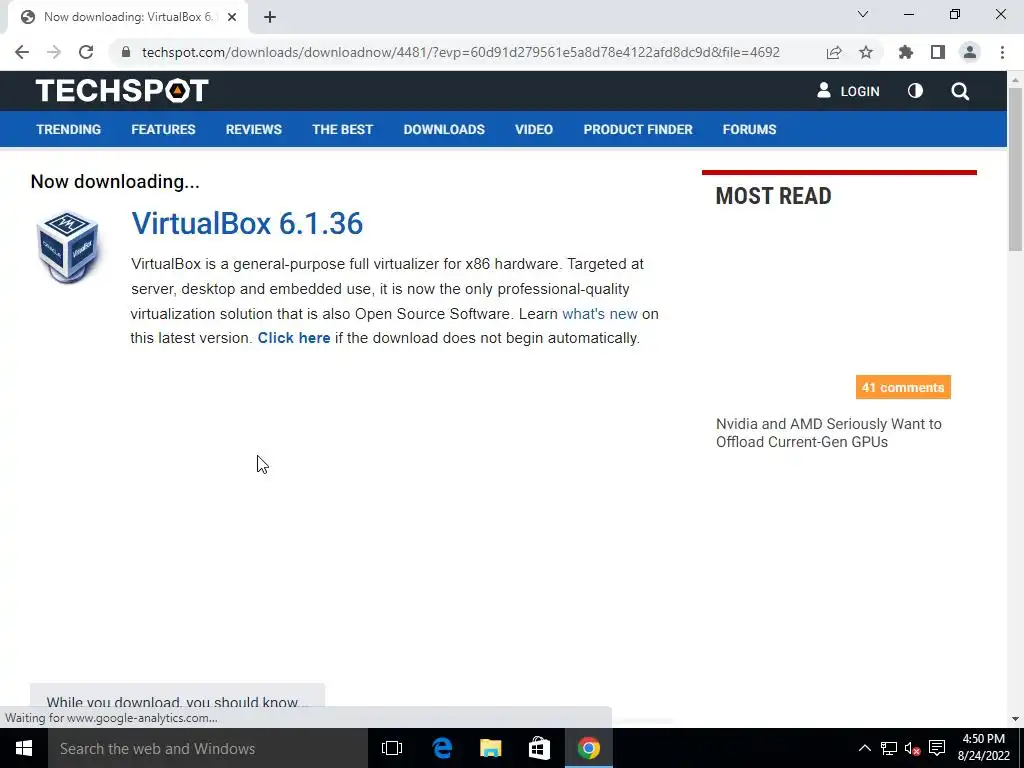Click the muted volume tray icon
Viewport: 1024px width, 768px height.
912,748
